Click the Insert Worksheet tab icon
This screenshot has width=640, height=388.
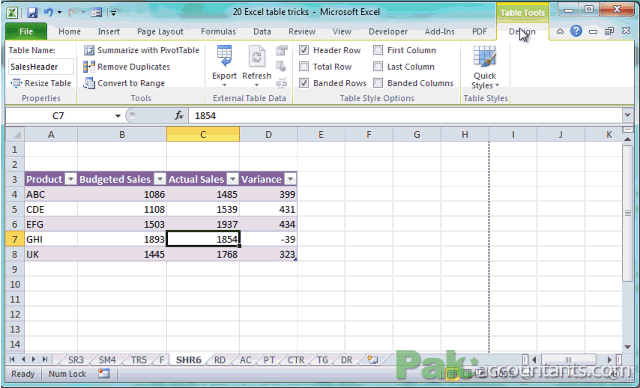(372, 360)
